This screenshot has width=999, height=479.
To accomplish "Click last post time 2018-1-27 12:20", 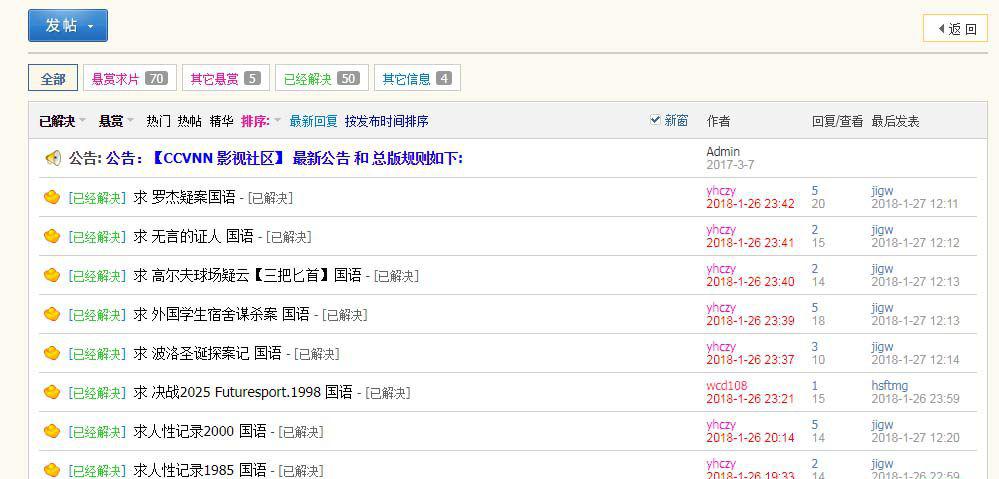I will (915, 438).
